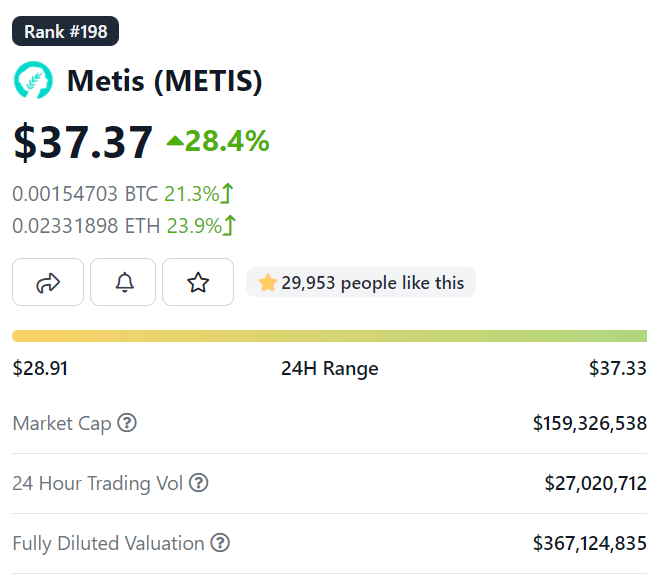Click the share arrow icon button
The width and height of the screenshot is (670, 576).
48,282
